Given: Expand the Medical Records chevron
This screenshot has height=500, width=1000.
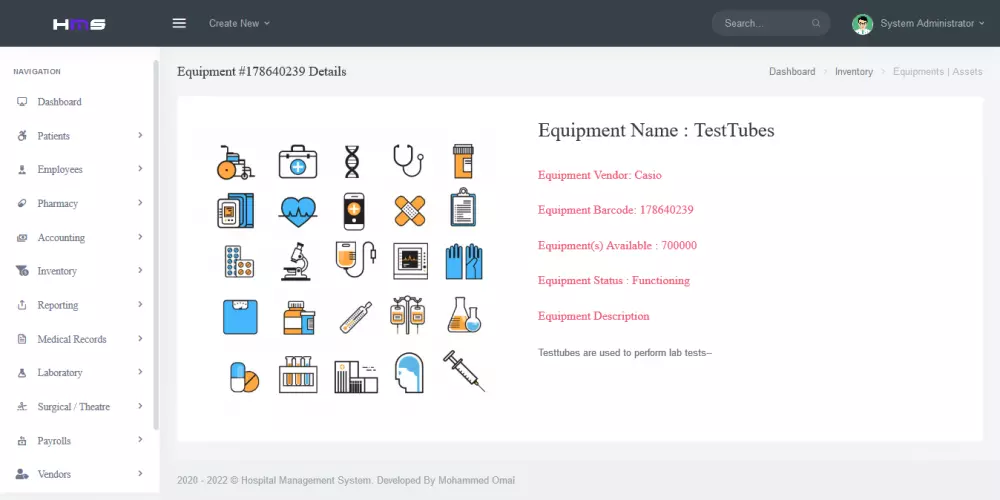Looking at the screenshot, I should pyautogui.click(x=140, y=339).
